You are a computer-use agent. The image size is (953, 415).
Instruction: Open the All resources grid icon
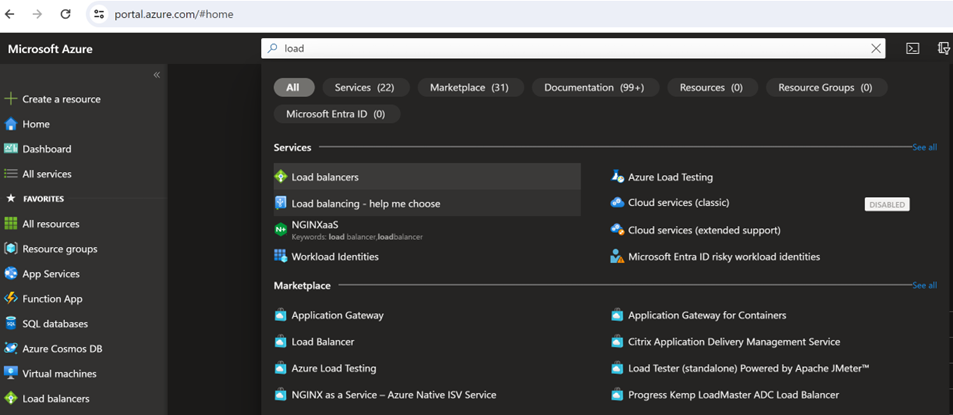point(10,224)
